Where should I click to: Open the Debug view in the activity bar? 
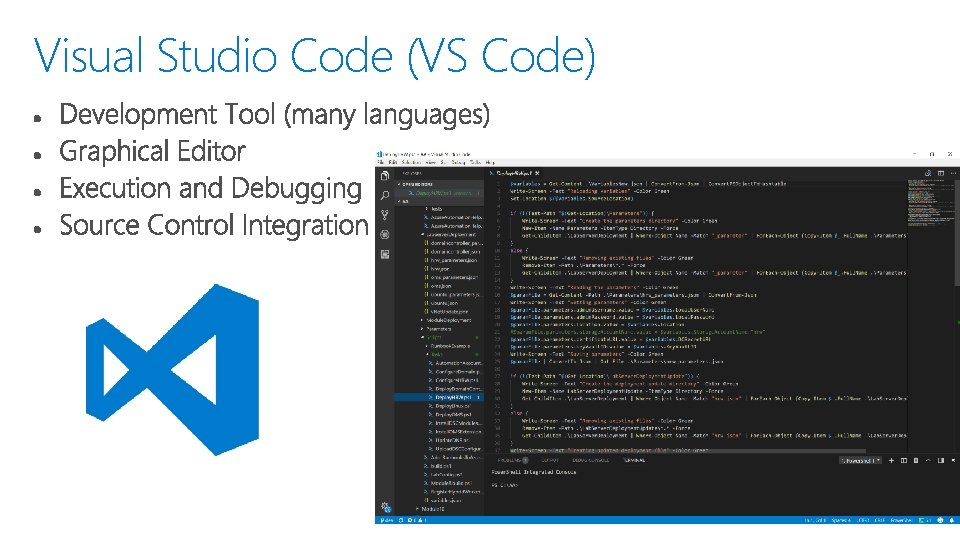click(x=384, y=234)
